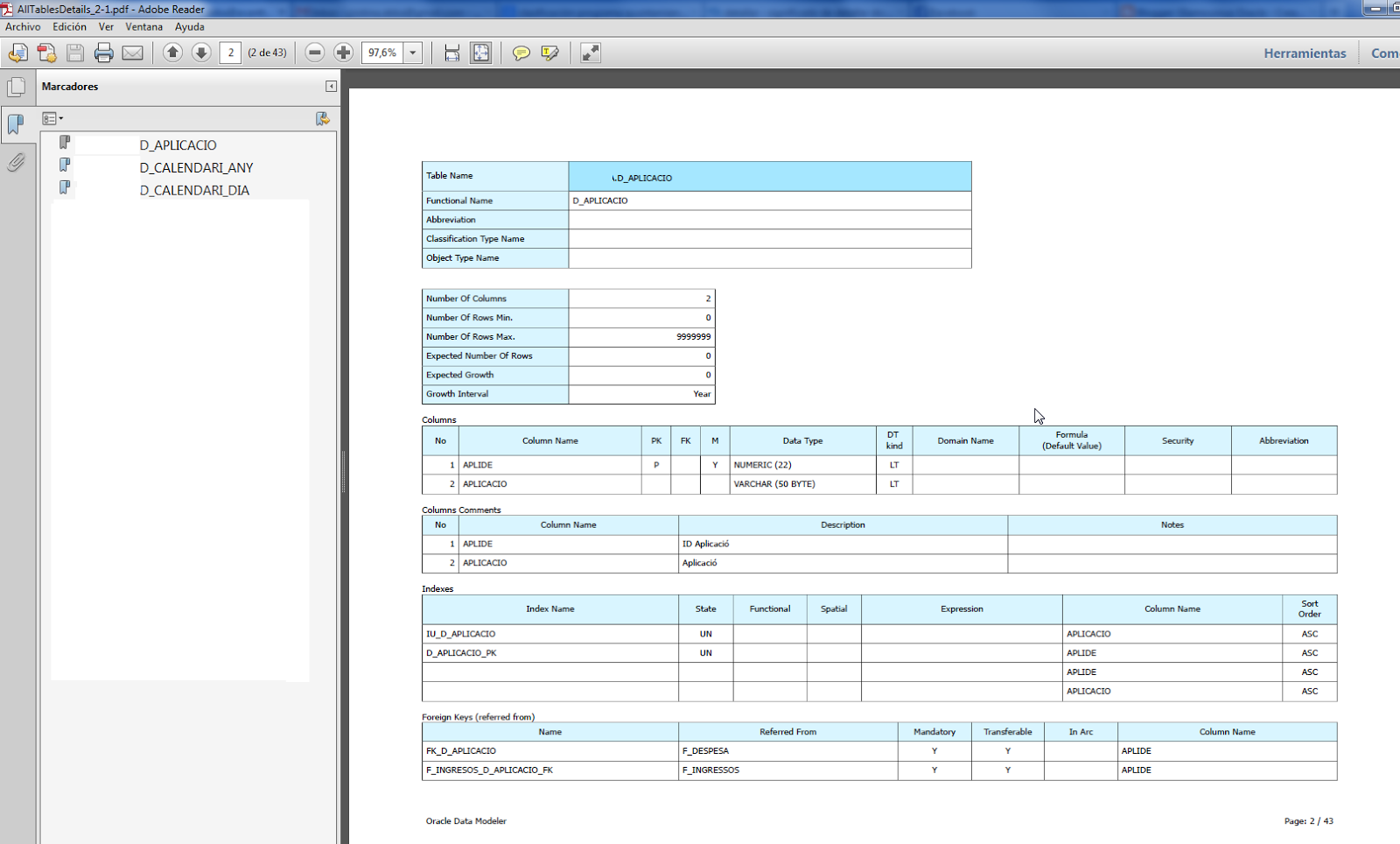Open page thumbnails panel icon

pyautogui.click(x=16, y=87)
